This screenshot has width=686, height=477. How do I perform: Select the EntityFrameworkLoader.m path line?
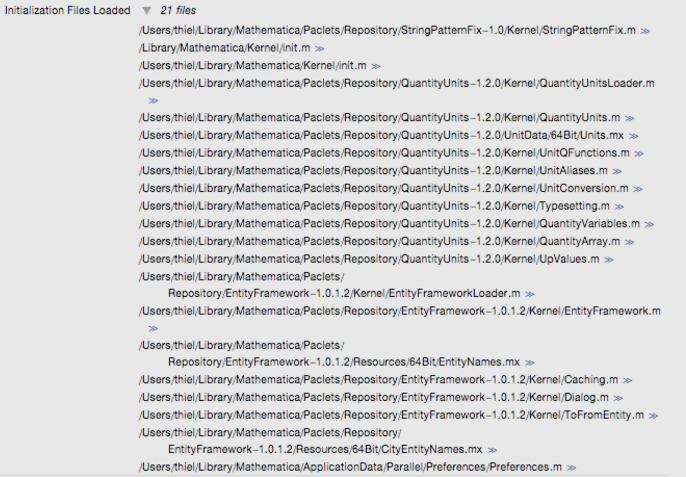tap(344, 293)
